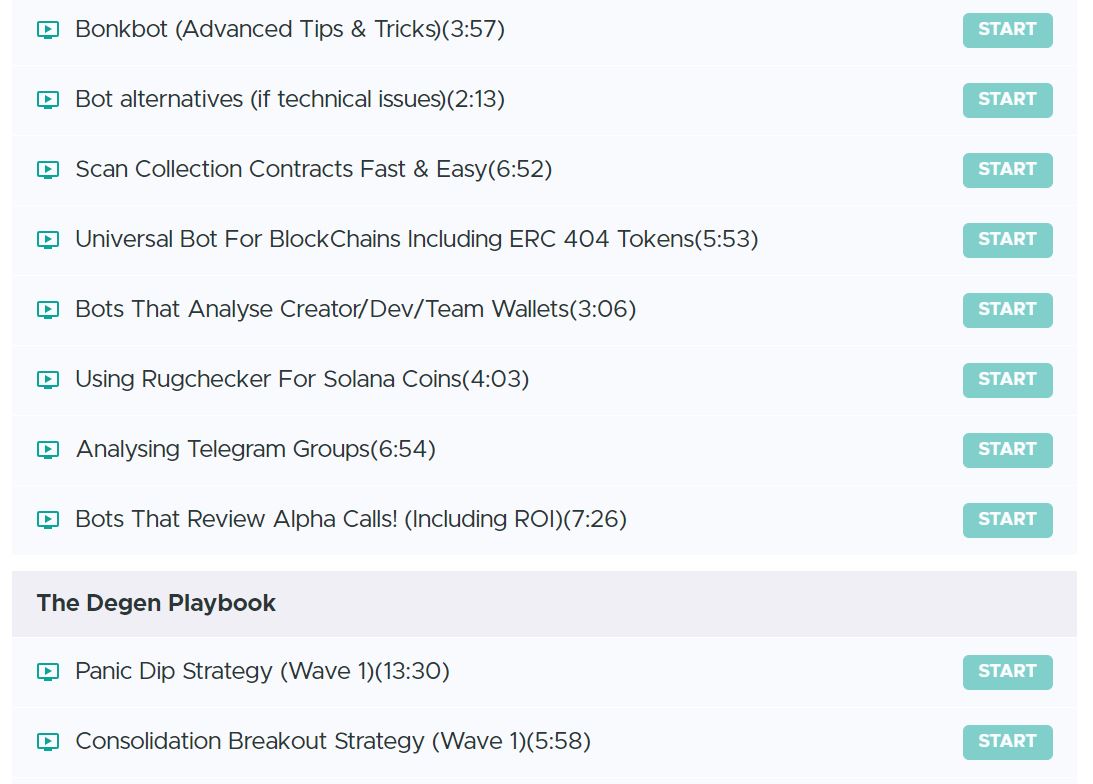Hit START on Bots That Analyse Wallets
Image resolution: width=1093 pixels, height=784 pixels.
(x=1007, y=310)
